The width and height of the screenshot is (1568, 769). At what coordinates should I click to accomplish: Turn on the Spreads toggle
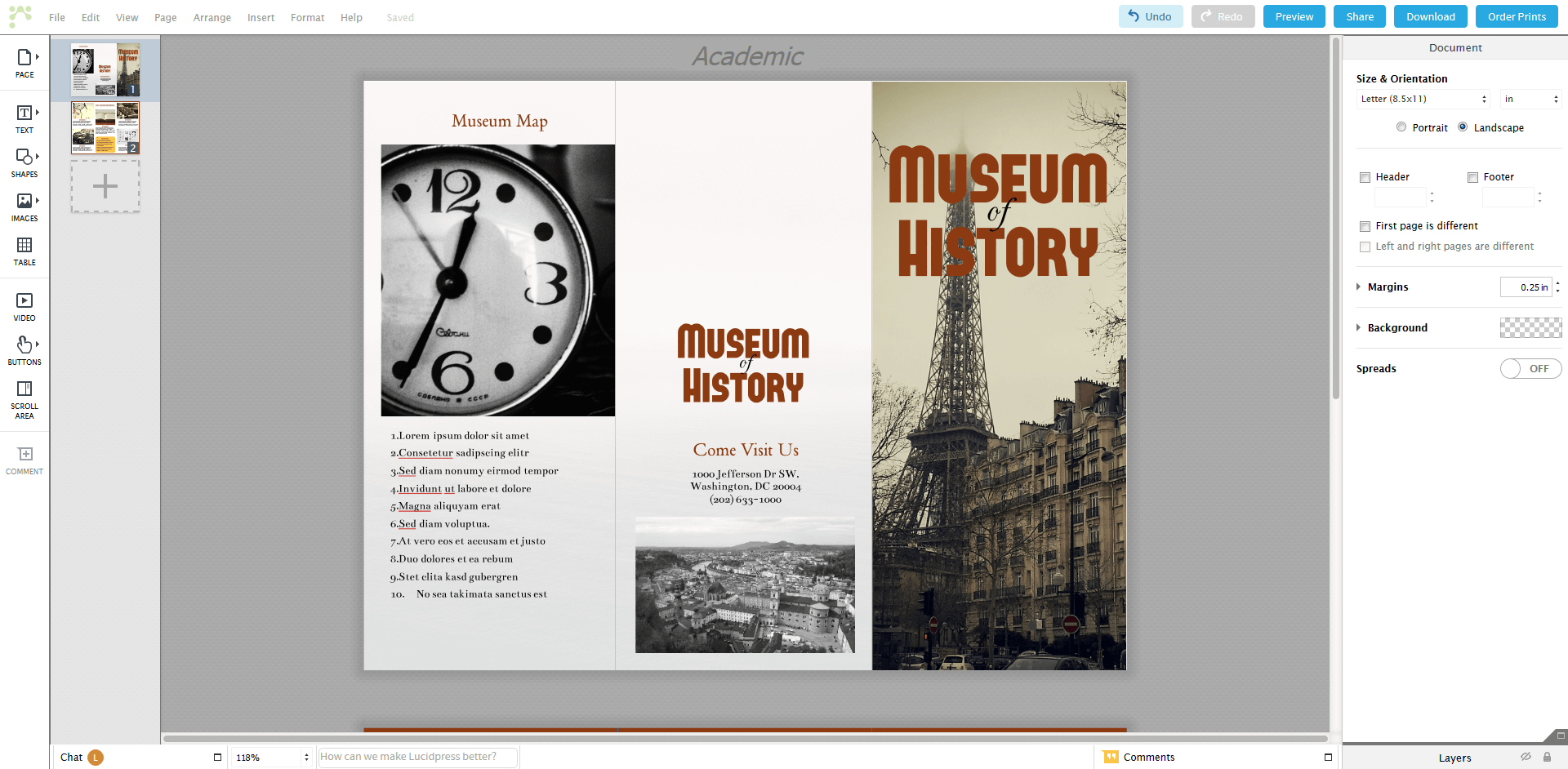(x=1530, y=368)
